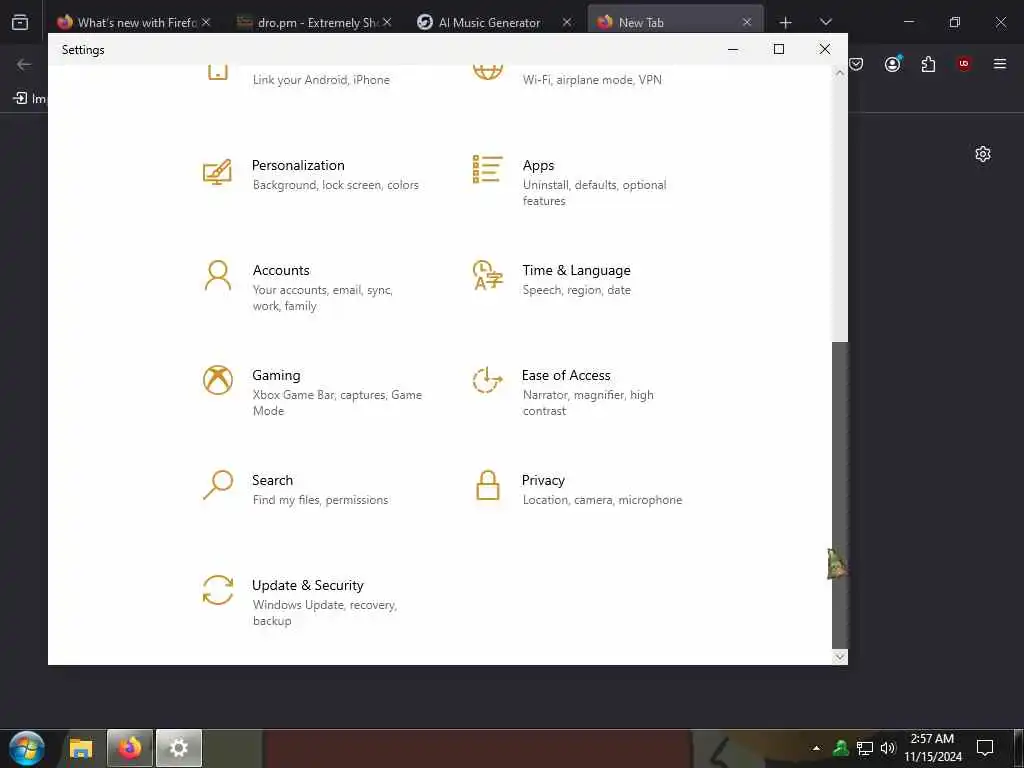Open volume control in system tray
Screen dimensions: 1024x768
tap(888, 748)
